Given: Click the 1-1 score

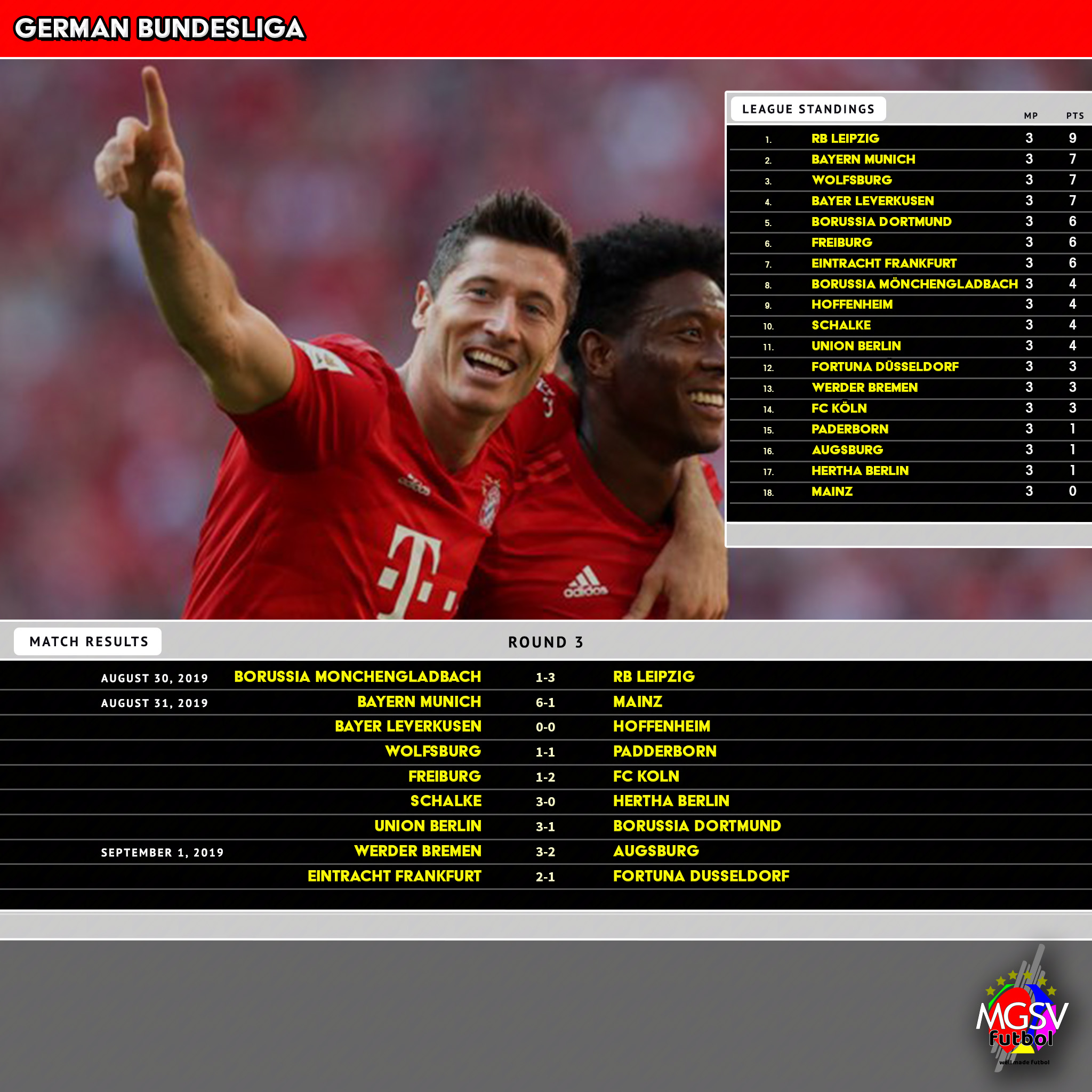Looking at the screenshot, I should click(545, 752).
